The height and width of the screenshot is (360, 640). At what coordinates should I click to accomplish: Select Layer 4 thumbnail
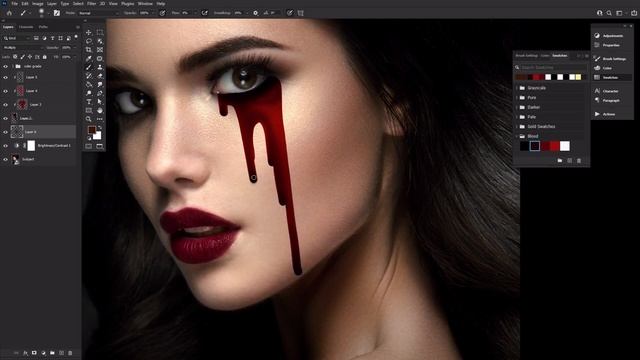click(x=20, y=91)
